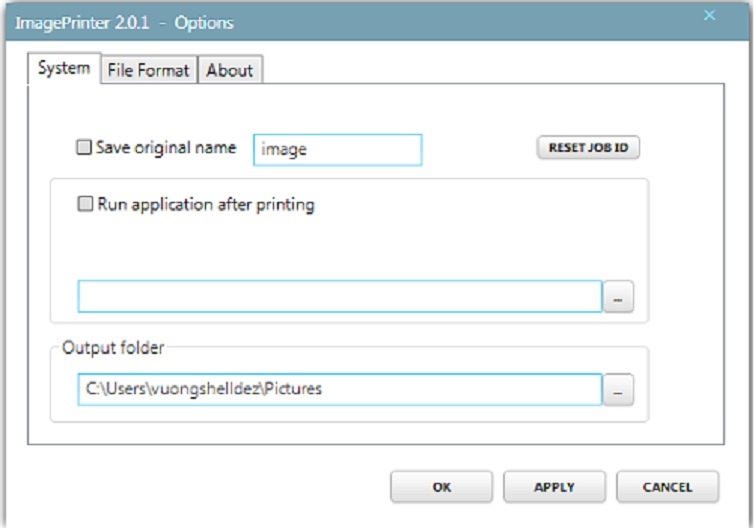755x528 pixels.
Task: Confirm settings with OK button
Action: coord(442,487)
